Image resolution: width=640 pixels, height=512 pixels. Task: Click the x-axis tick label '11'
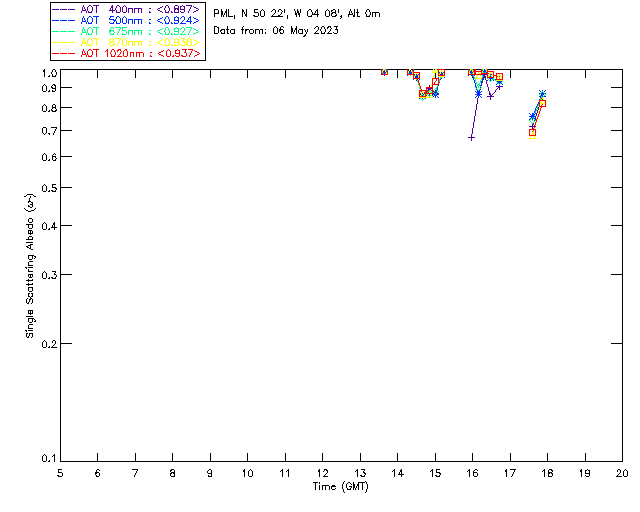coord(285,473)
